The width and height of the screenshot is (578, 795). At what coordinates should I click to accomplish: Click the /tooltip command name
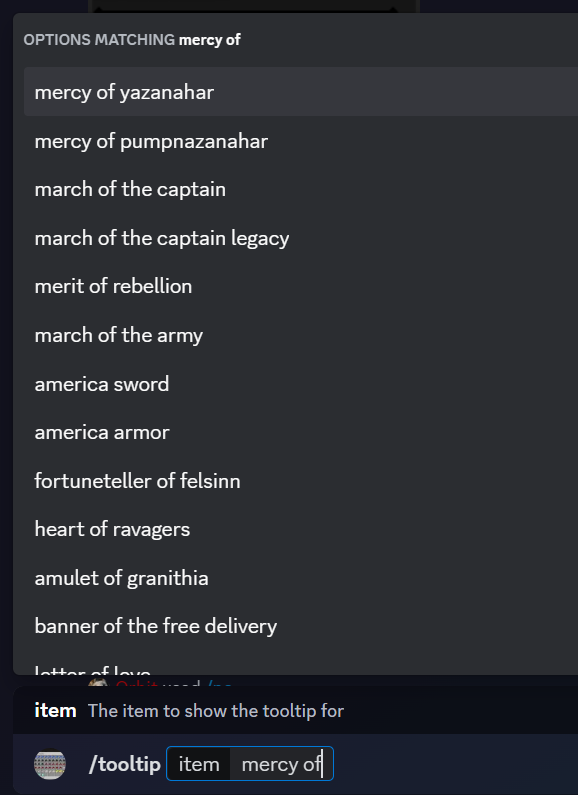coord(125,764)
